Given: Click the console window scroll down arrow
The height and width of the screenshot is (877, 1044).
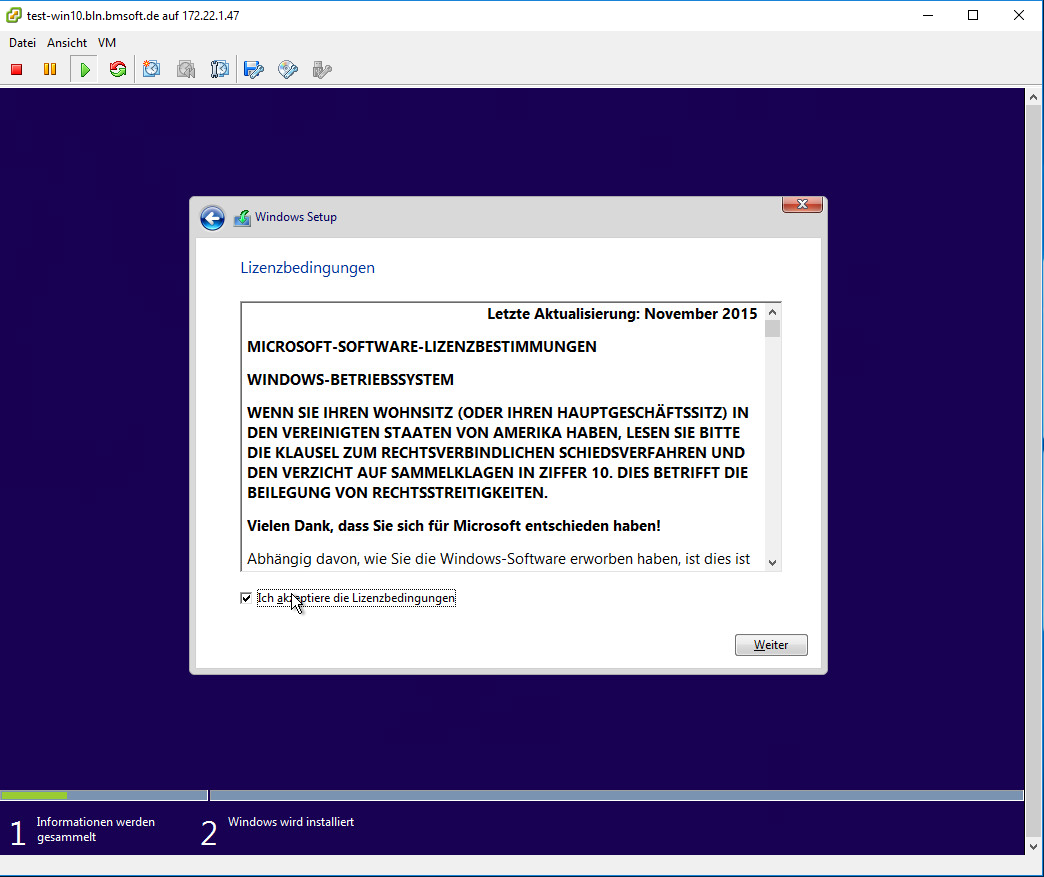Looking at the screenshot, I should click(x=1033, y=847).
